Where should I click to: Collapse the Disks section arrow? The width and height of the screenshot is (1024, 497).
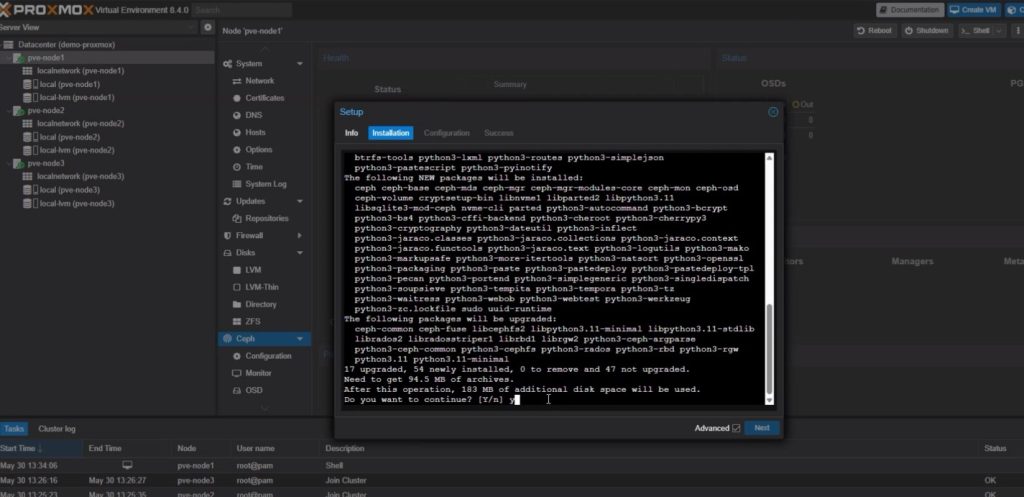pos(300,253)
